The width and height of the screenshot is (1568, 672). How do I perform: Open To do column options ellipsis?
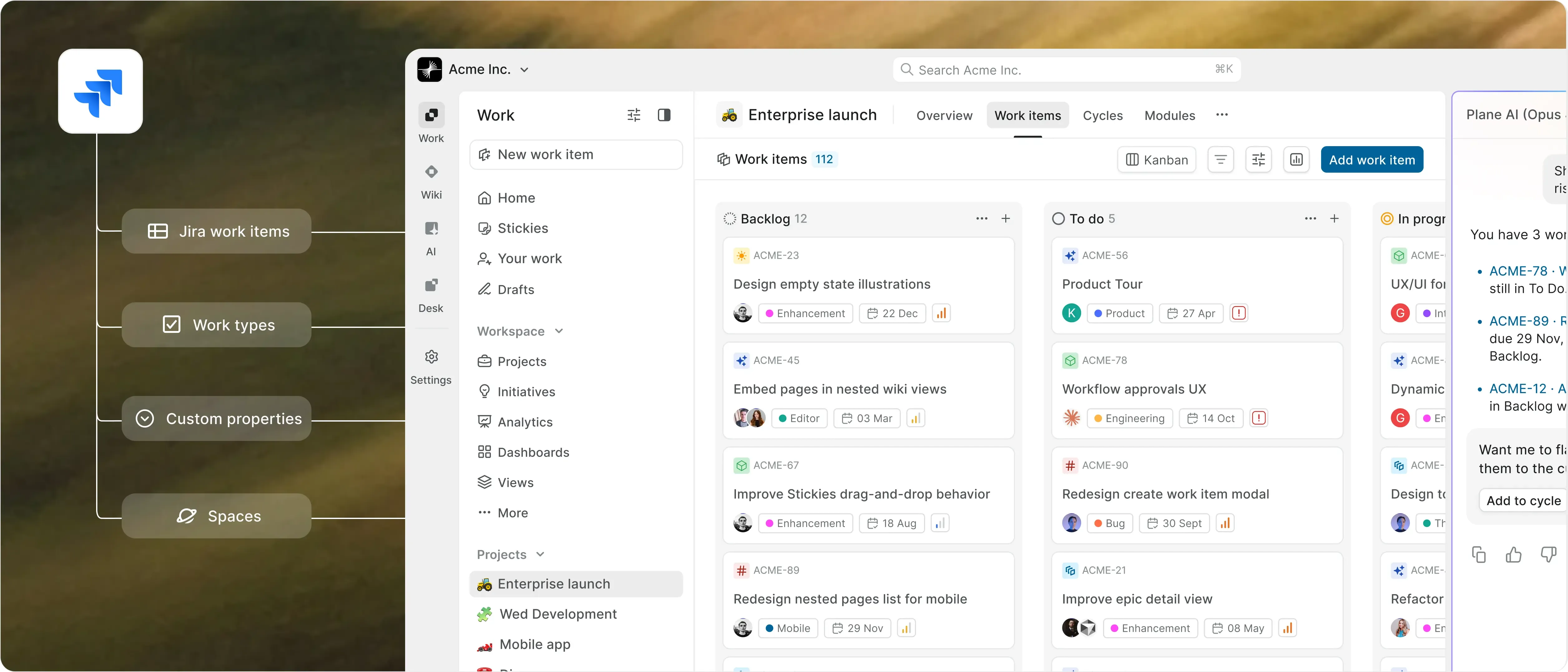[x=1311, y=219]
